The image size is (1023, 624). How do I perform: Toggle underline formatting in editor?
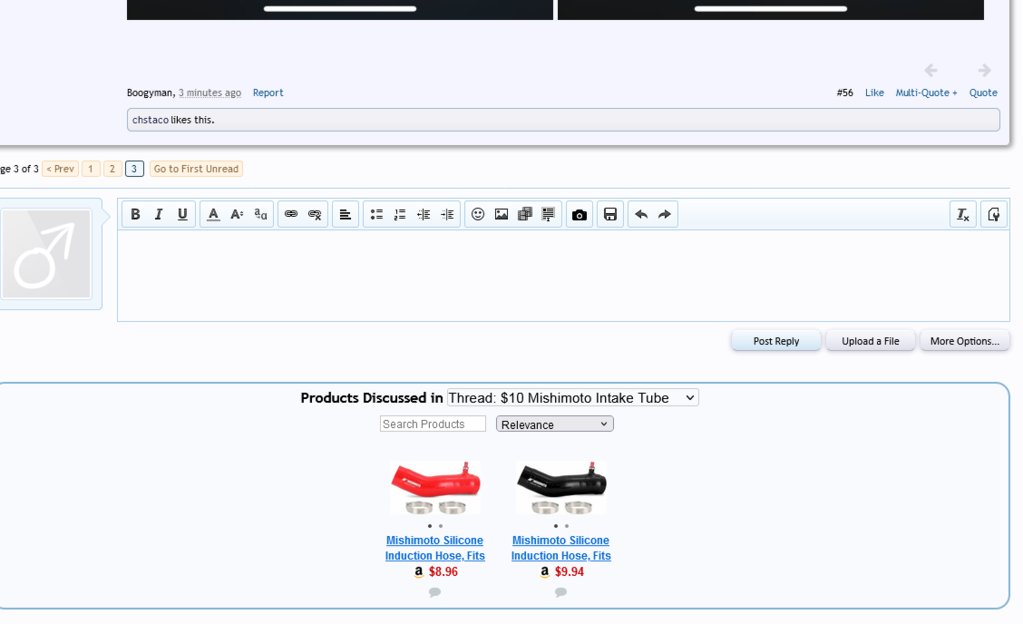[182, 214]
